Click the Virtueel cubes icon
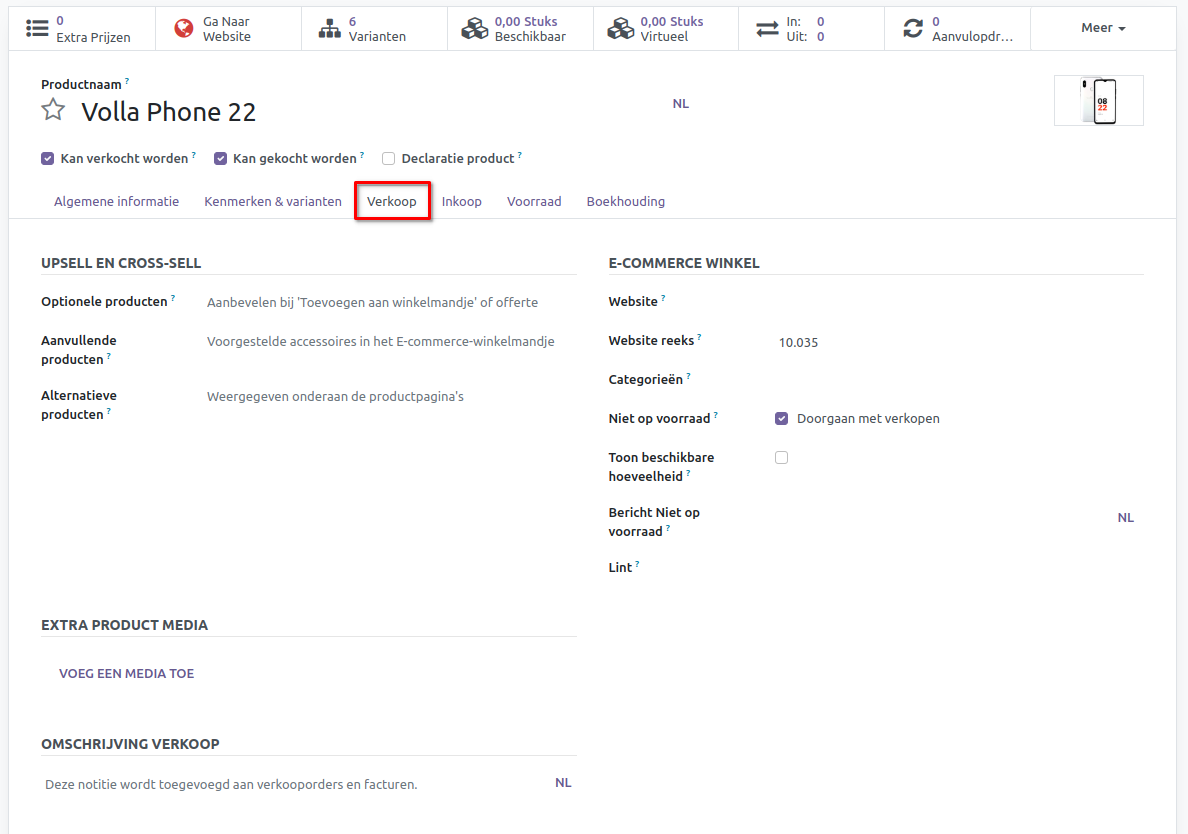Image resolution: width=1188 pixels, height=834 pixels. [621, 29]
